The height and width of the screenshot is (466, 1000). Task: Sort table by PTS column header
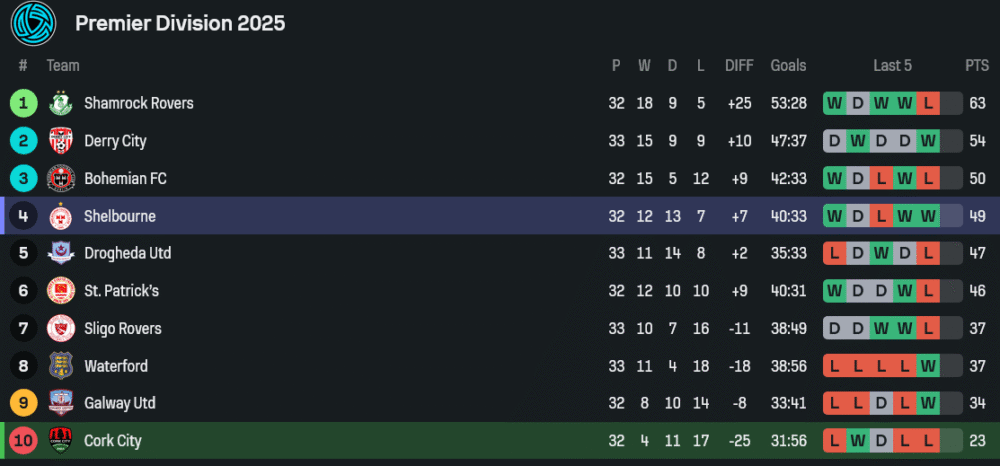coord(976,66)
